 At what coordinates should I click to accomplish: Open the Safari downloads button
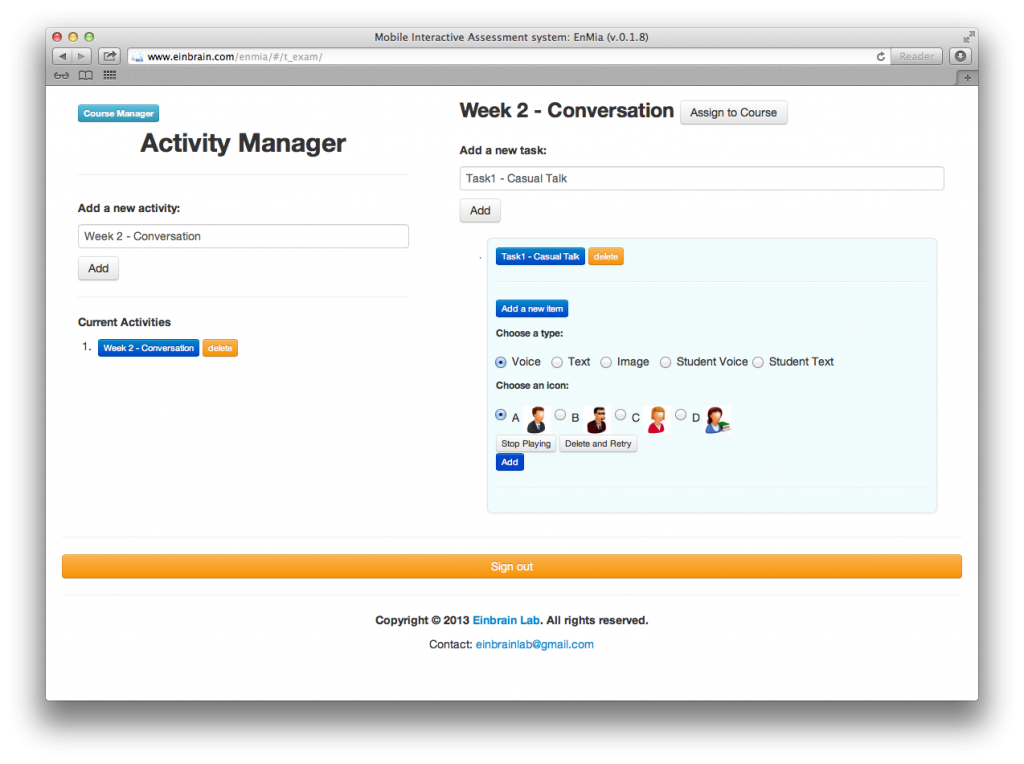[960, 56]
